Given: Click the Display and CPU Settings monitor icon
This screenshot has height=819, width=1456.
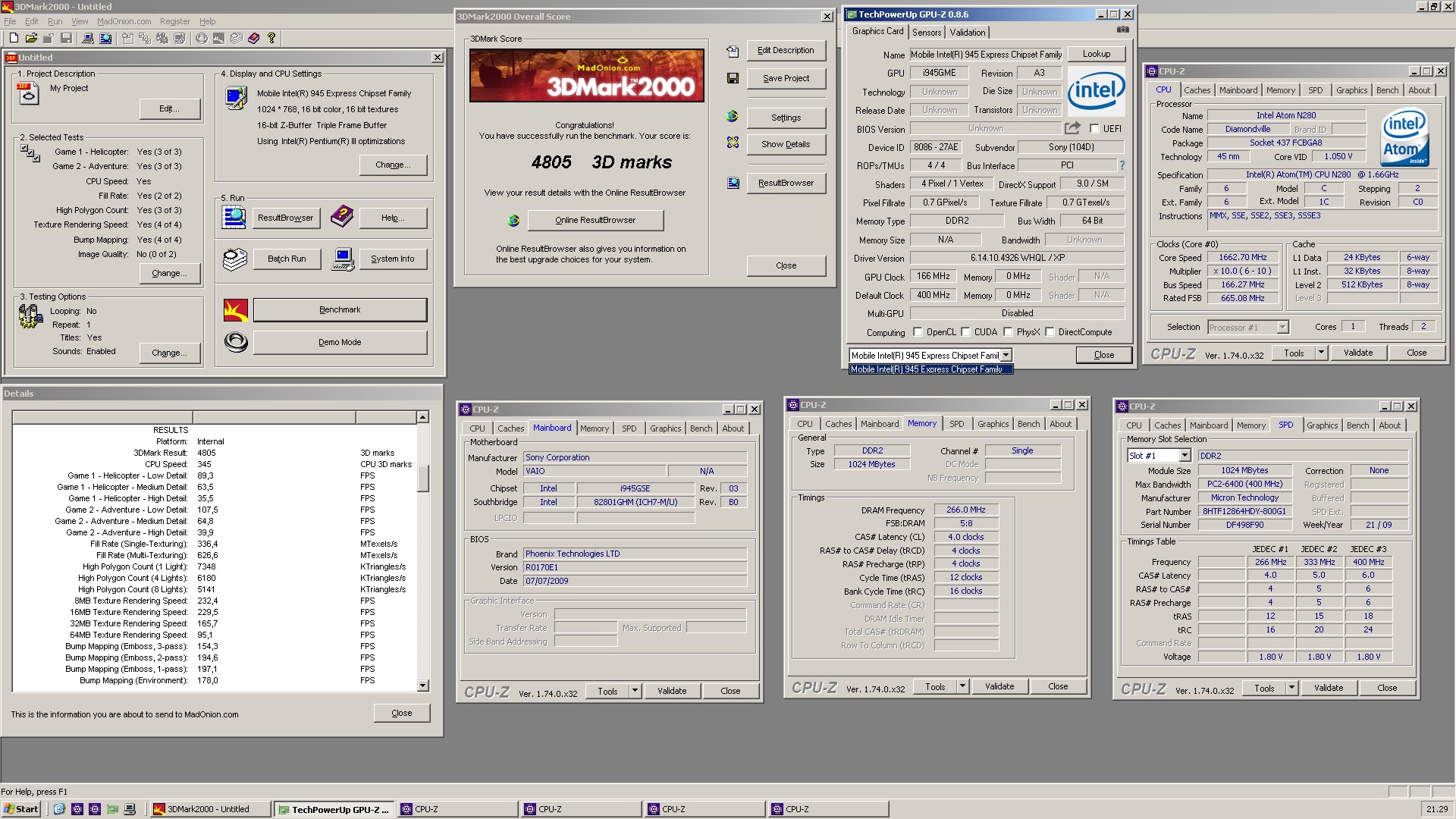Looking at the screenshot, I should click(x=236, y=99).
